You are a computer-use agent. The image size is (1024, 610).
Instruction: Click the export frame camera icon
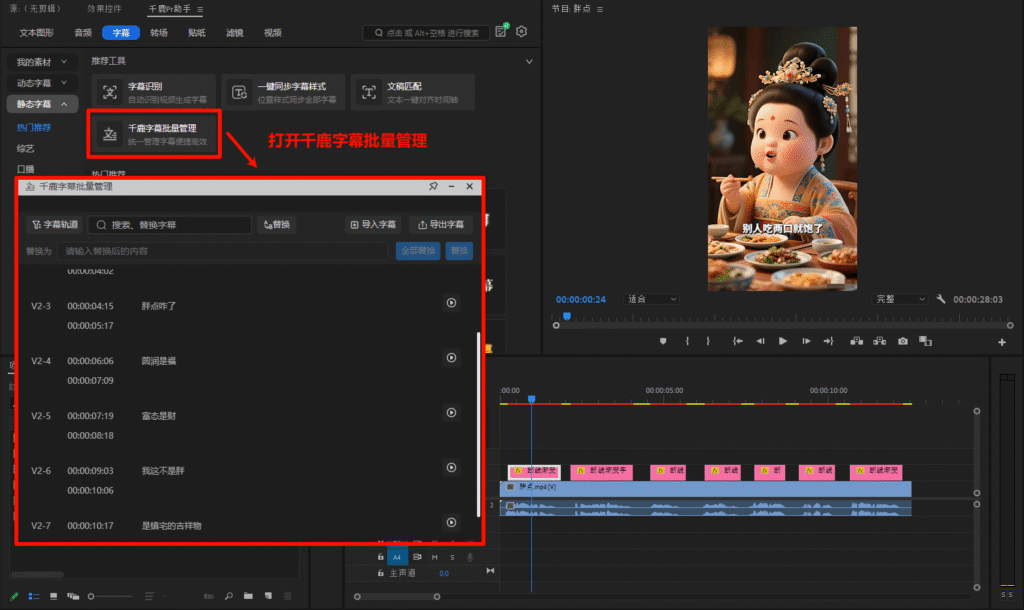903,341
